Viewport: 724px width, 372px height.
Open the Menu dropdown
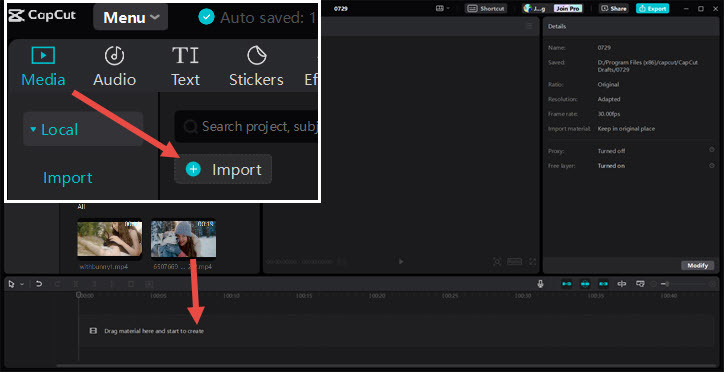131,18
